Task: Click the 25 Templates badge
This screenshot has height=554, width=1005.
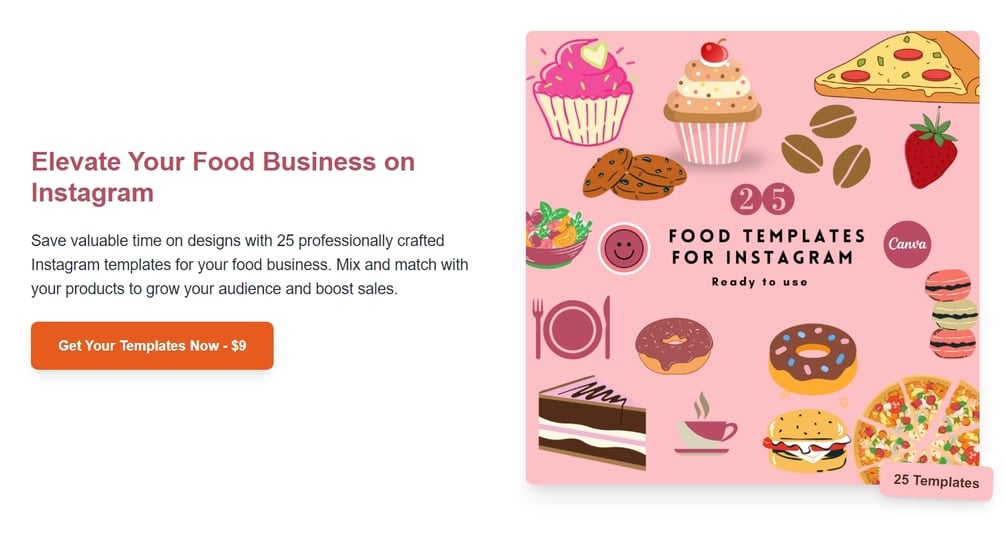Action: 936,481
